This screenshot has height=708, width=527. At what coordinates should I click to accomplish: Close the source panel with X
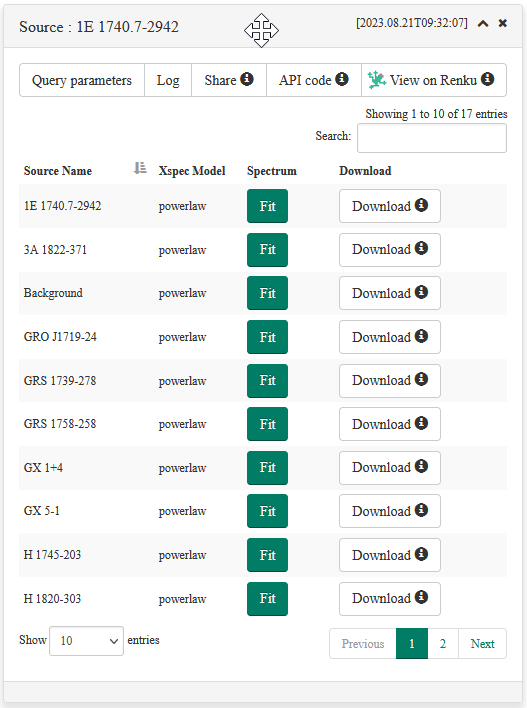click(x=503, y=23)
